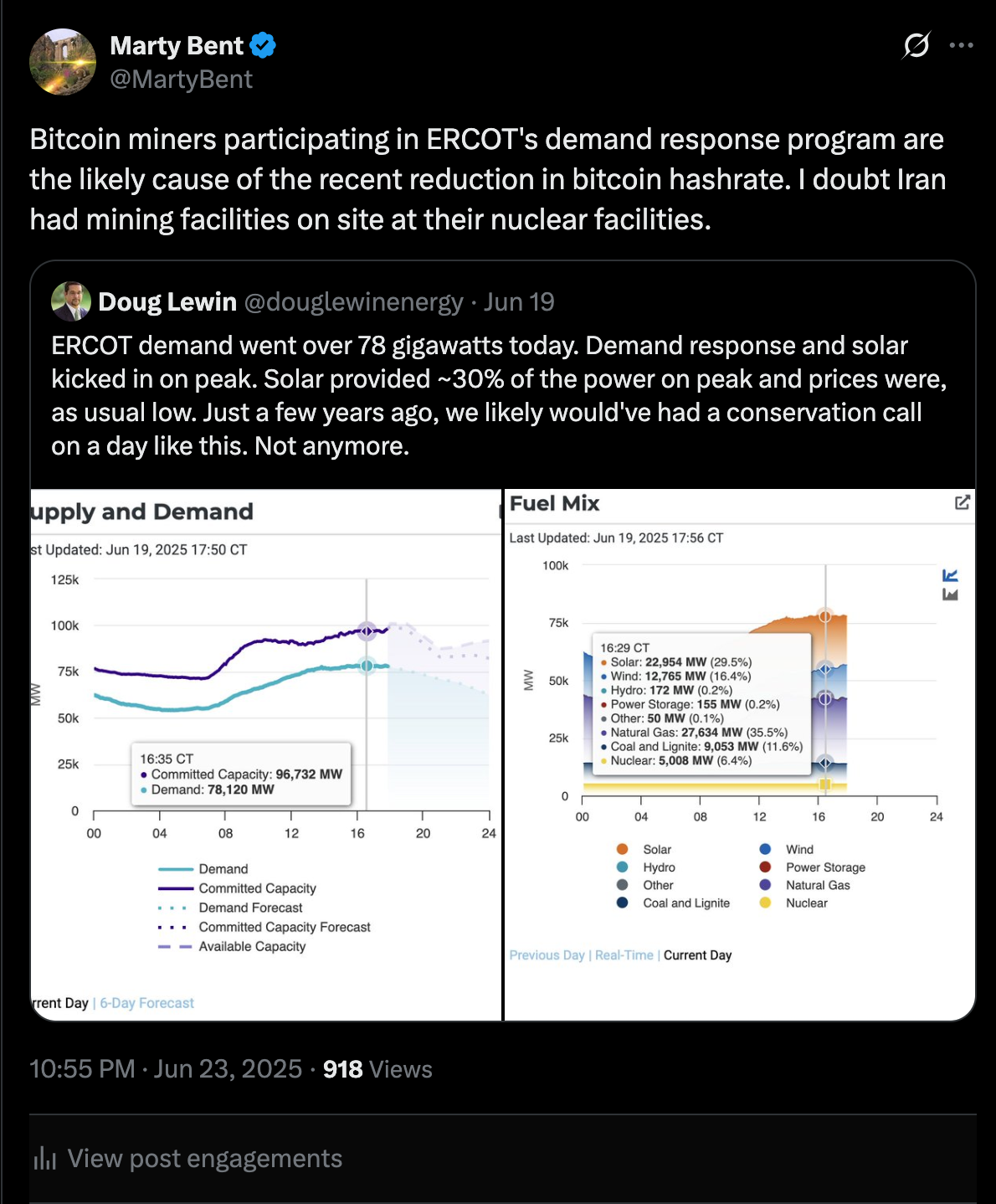Select the area chart view icon

950,594
